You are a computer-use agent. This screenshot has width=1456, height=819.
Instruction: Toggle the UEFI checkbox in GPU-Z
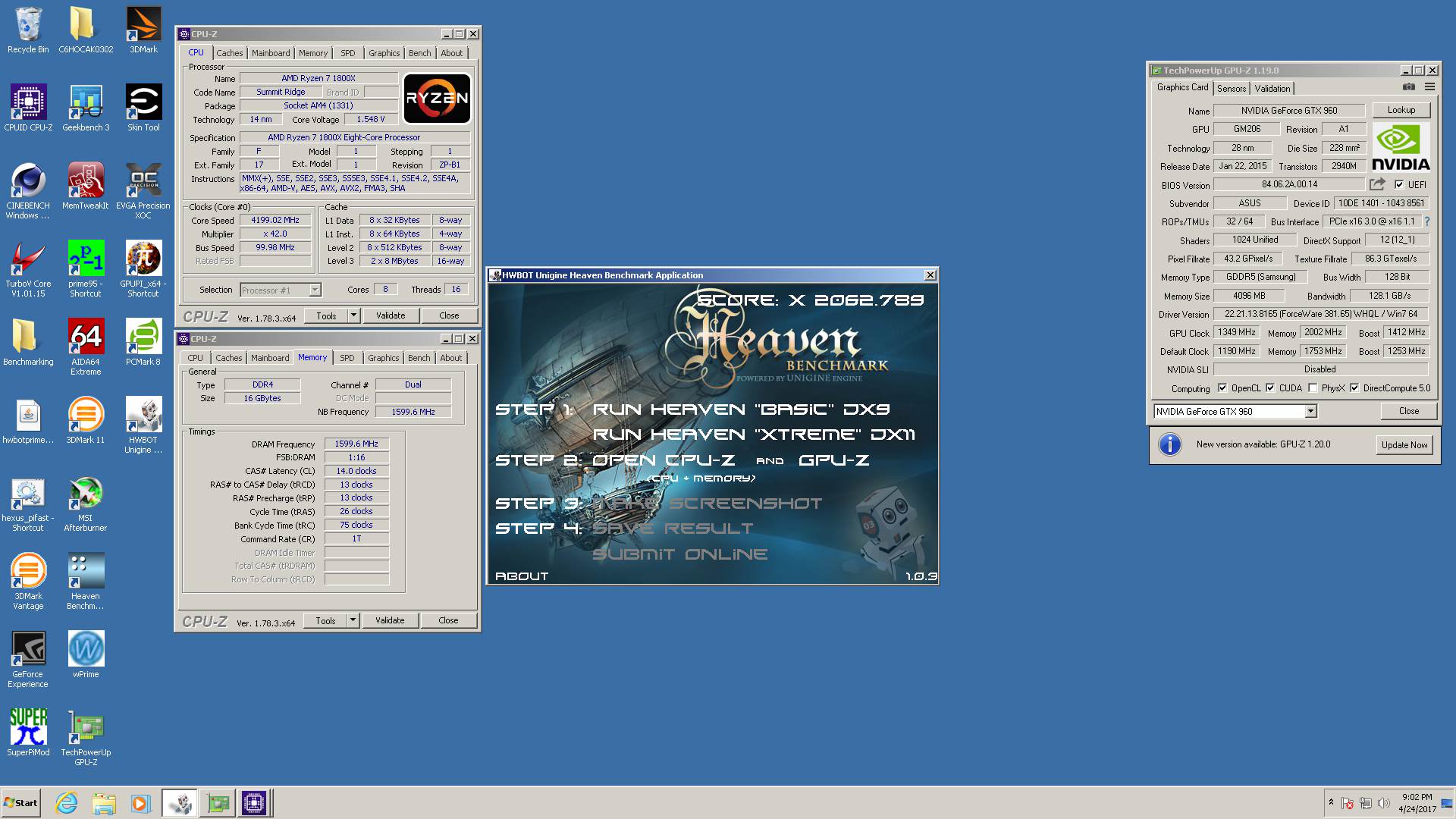pos(1399,184)
